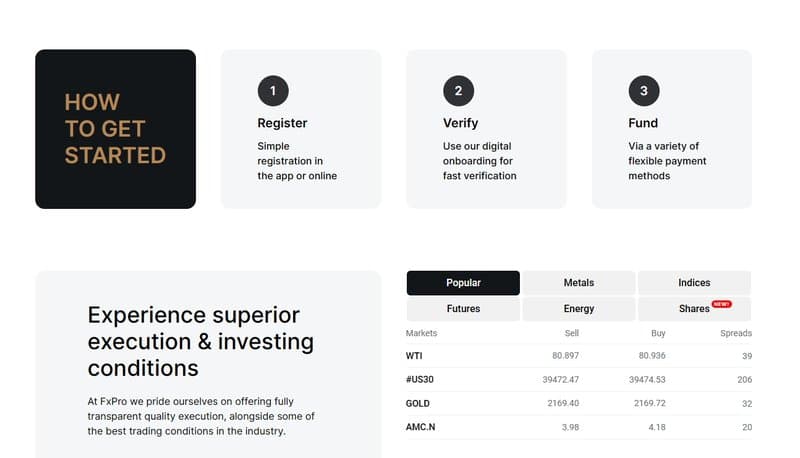Click the step 3 number circle
Image resolution: width=800 pixels, height=458 pixels.
pos(644,91)
